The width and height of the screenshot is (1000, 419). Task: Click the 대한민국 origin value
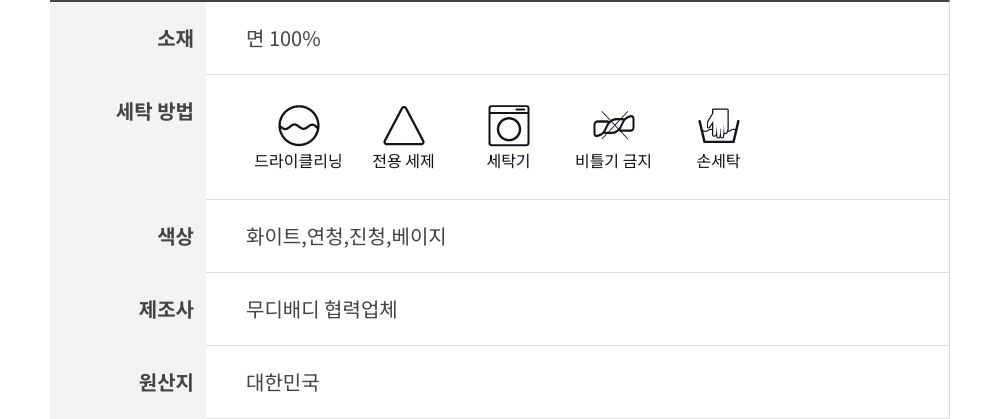pos(283,383)
